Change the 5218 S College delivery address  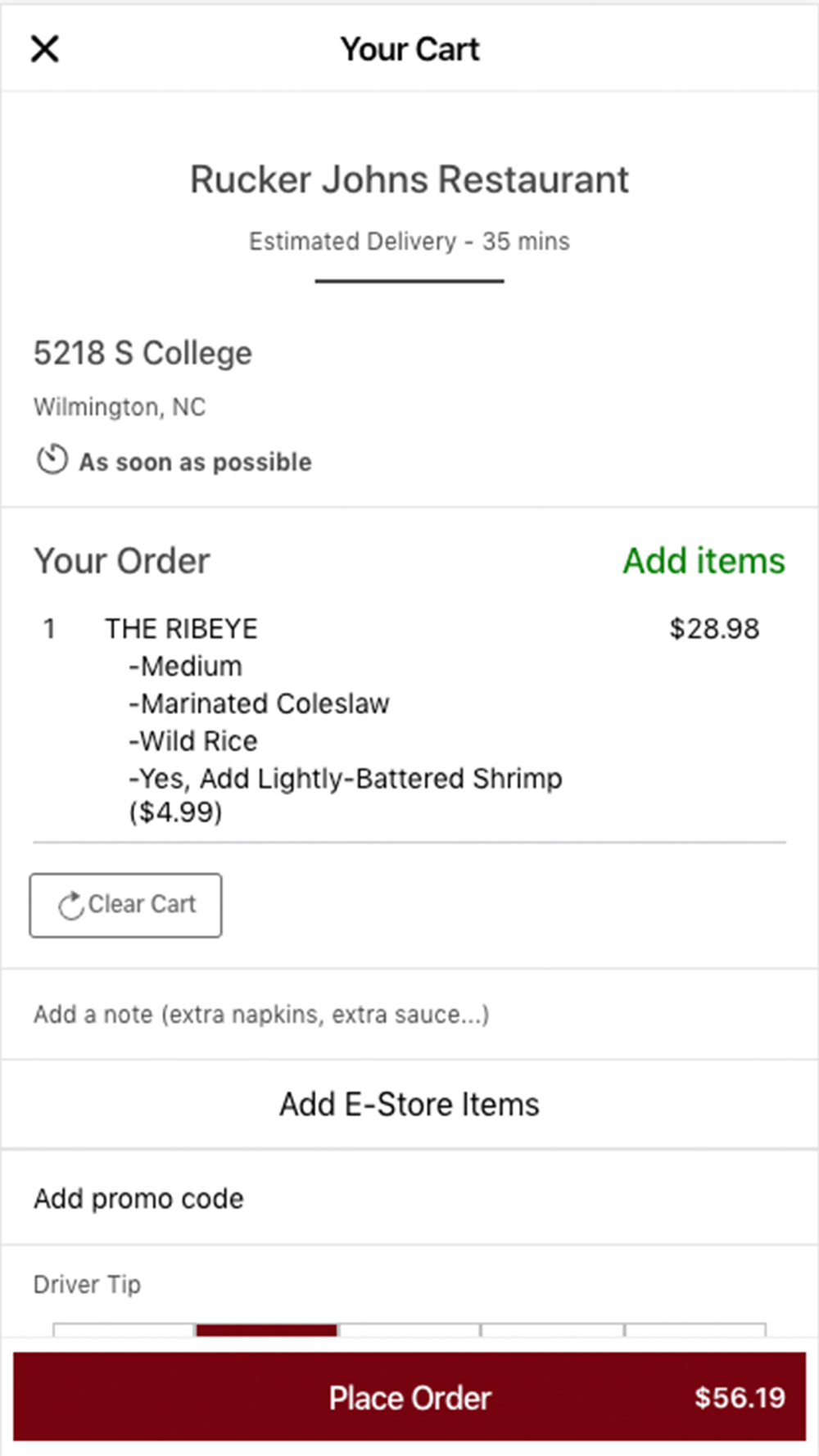[143, 354]
